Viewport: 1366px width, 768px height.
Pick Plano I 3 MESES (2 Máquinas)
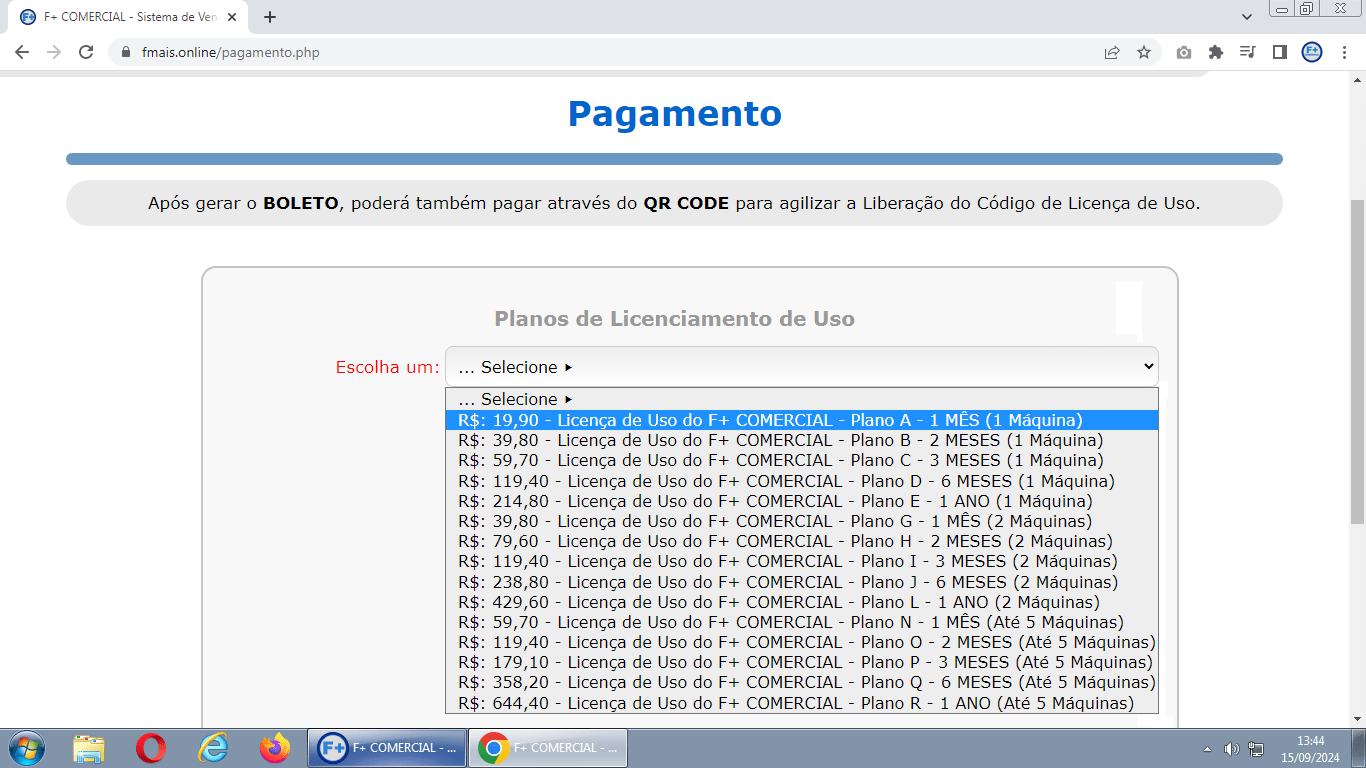click(801, 561)
